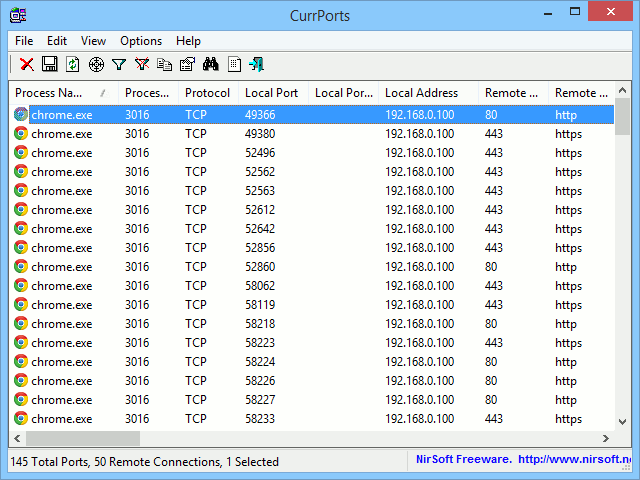This screenshot has height=480, width=640.
Task: Select local port 58227 cell
Action: tap(260, 400)
